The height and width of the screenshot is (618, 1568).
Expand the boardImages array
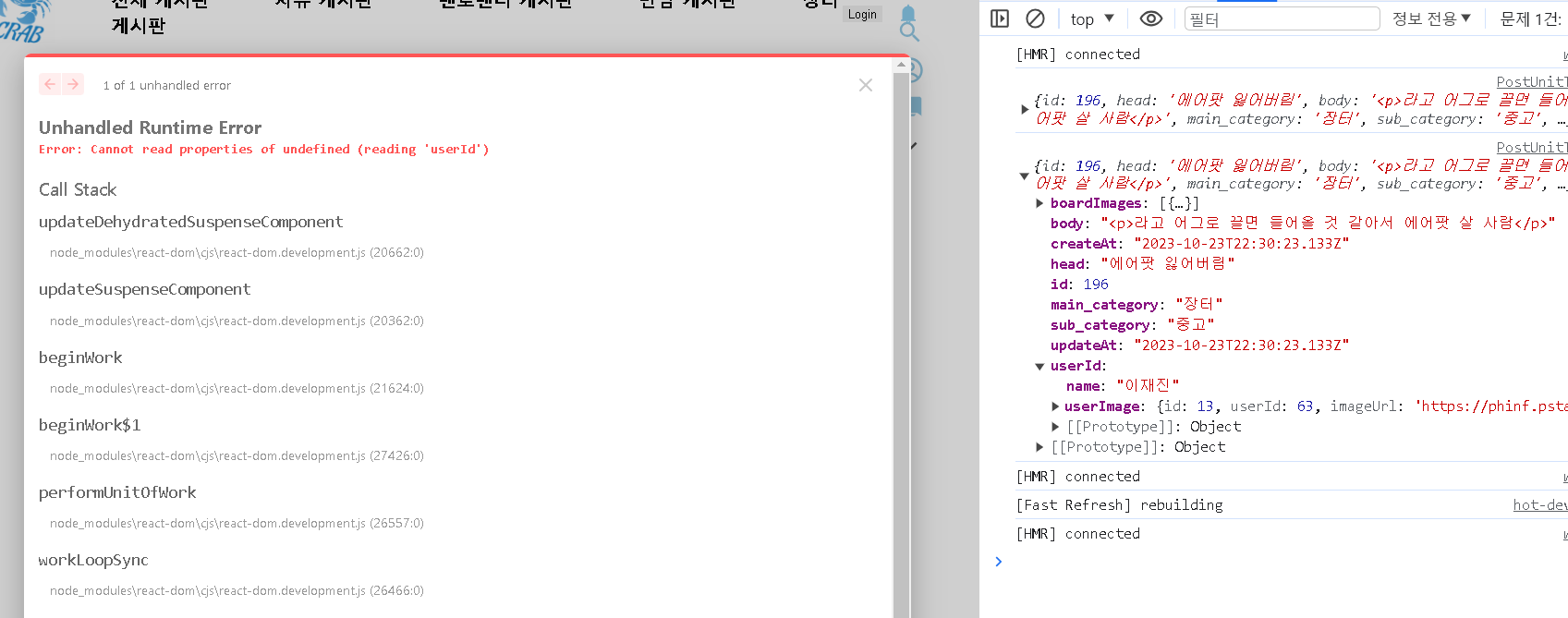pos(1039,203)
